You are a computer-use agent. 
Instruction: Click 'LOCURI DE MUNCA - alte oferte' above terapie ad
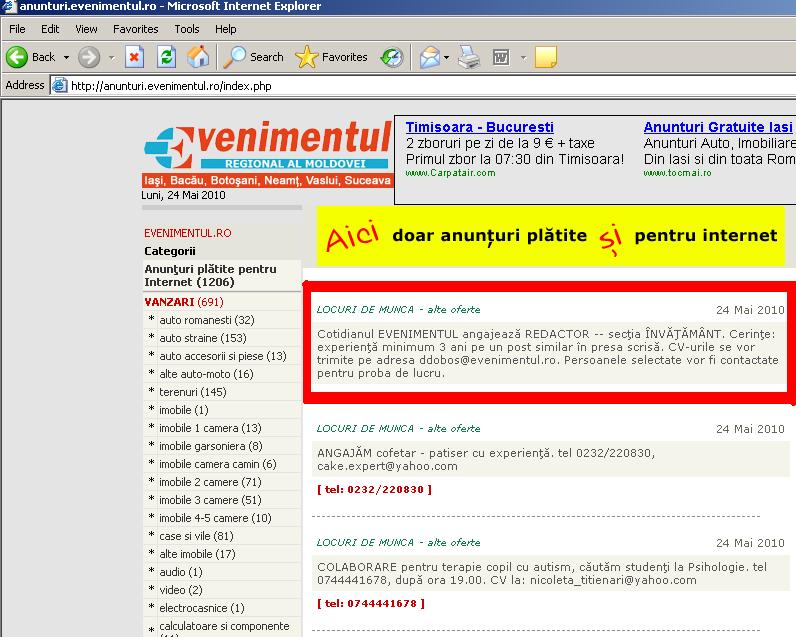click(x=399, y=543)
